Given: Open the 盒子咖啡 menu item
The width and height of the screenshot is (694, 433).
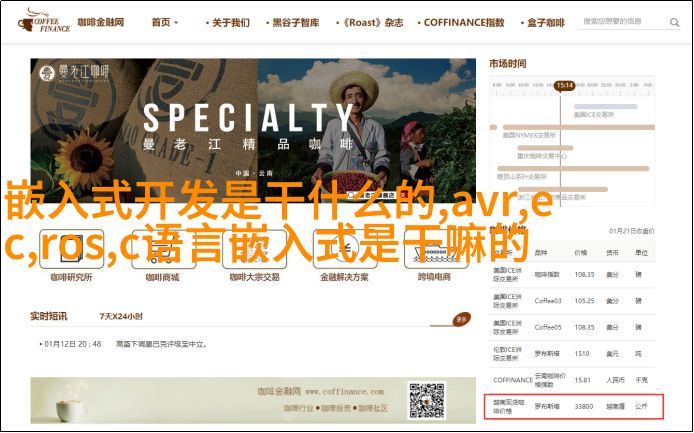Looking at the screenshot, I should (x=546, y=23).
